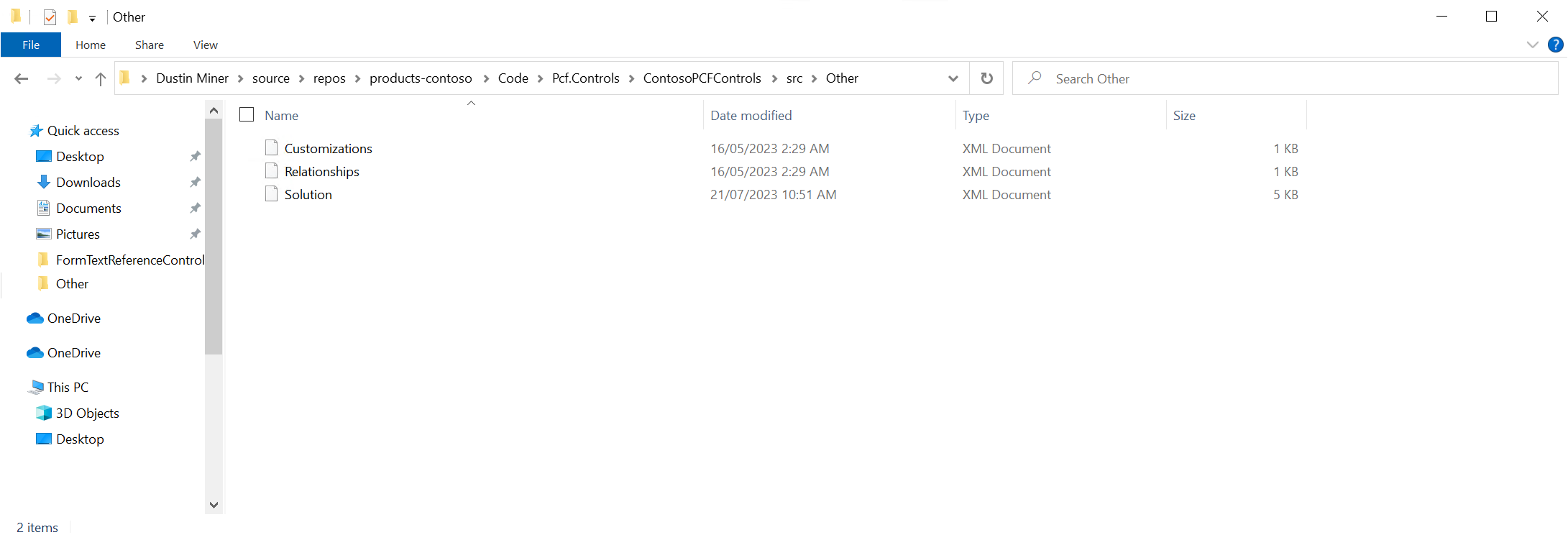Viewport: 1568px width, 540px height.
Task: Open Downloads in Quick access
Action: [x=88, y=183]
